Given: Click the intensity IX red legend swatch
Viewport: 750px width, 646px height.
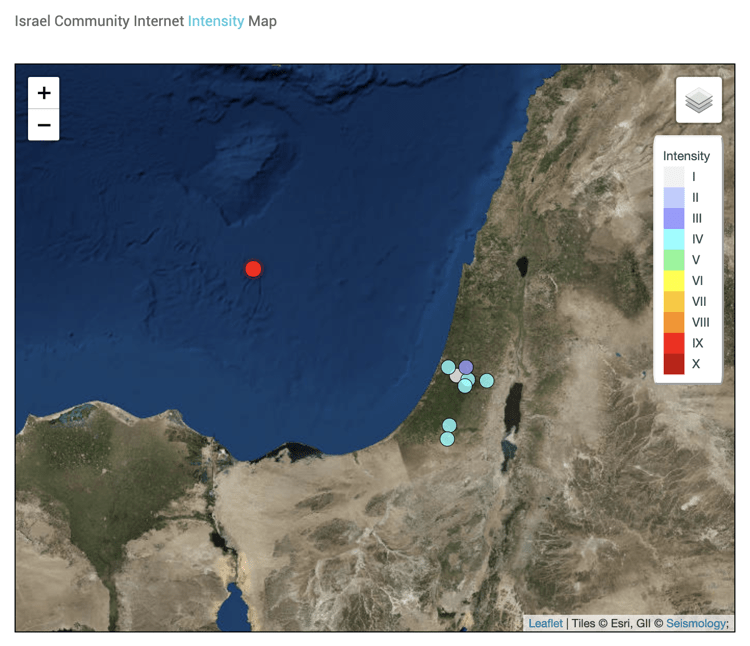Looking at the screenshot, I should [x=673, y=343].
